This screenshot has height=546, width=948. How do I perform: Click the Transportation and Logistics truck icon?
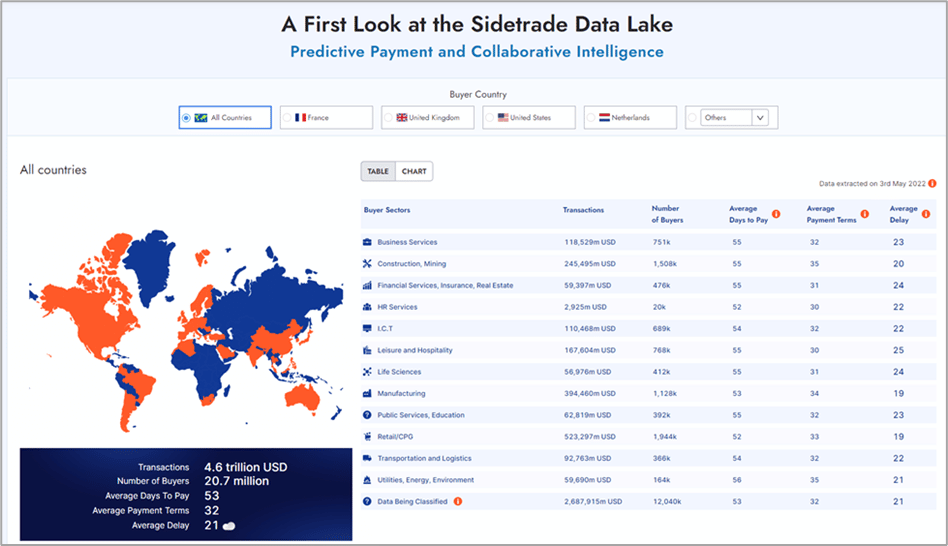pyautogui.click(x=367, y=458)
